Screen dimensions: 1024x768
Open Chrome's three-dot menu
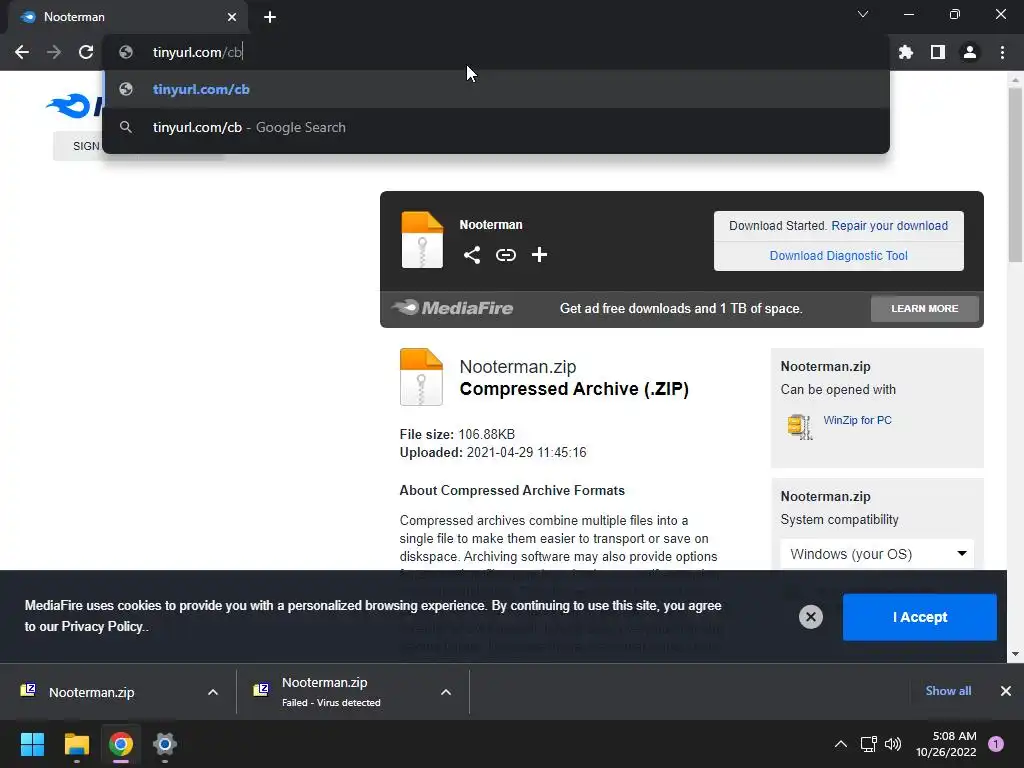[1002, 52]
